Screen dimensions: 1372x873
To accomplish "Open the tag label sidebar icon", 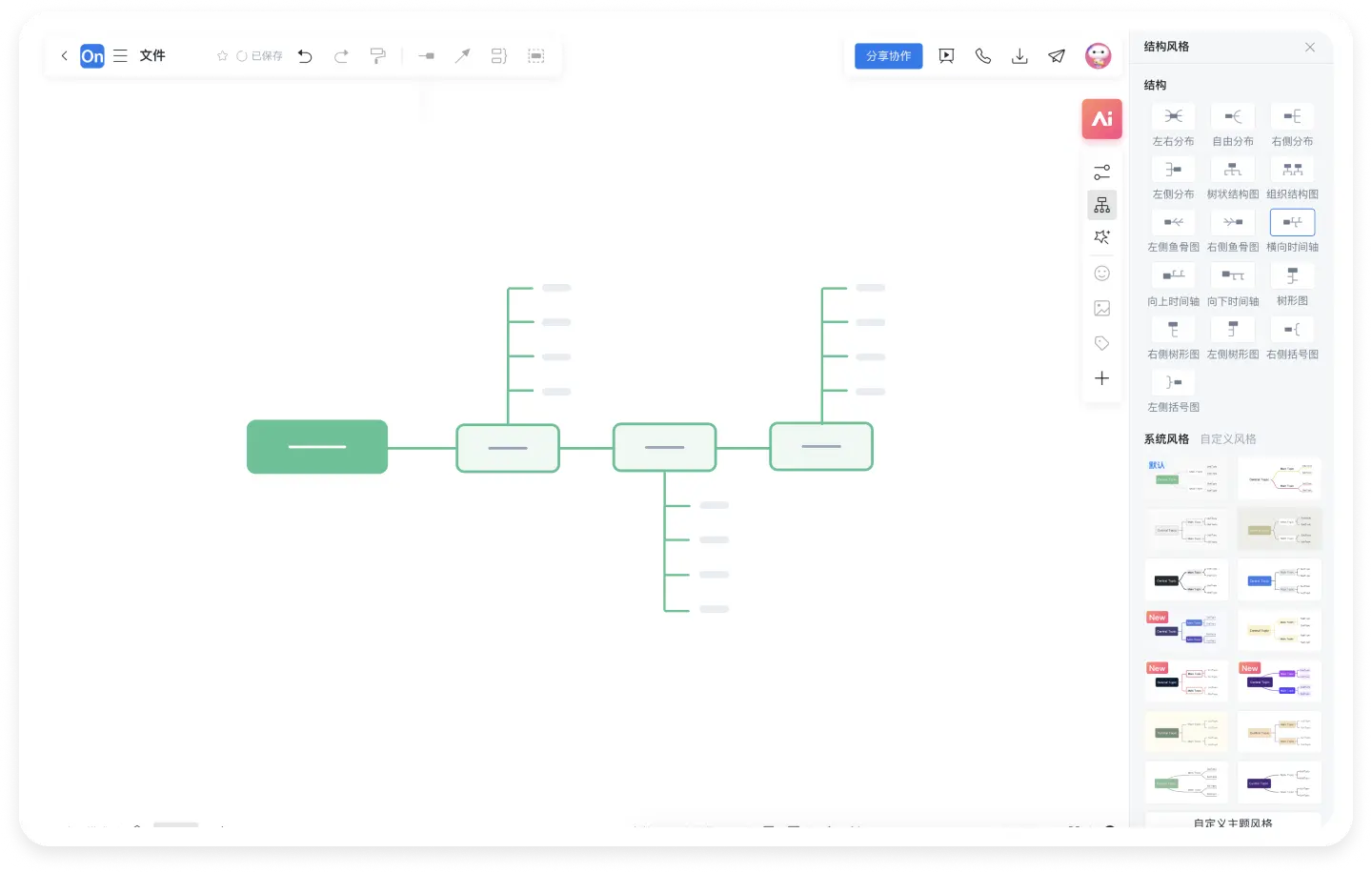I will (1101, 343).
